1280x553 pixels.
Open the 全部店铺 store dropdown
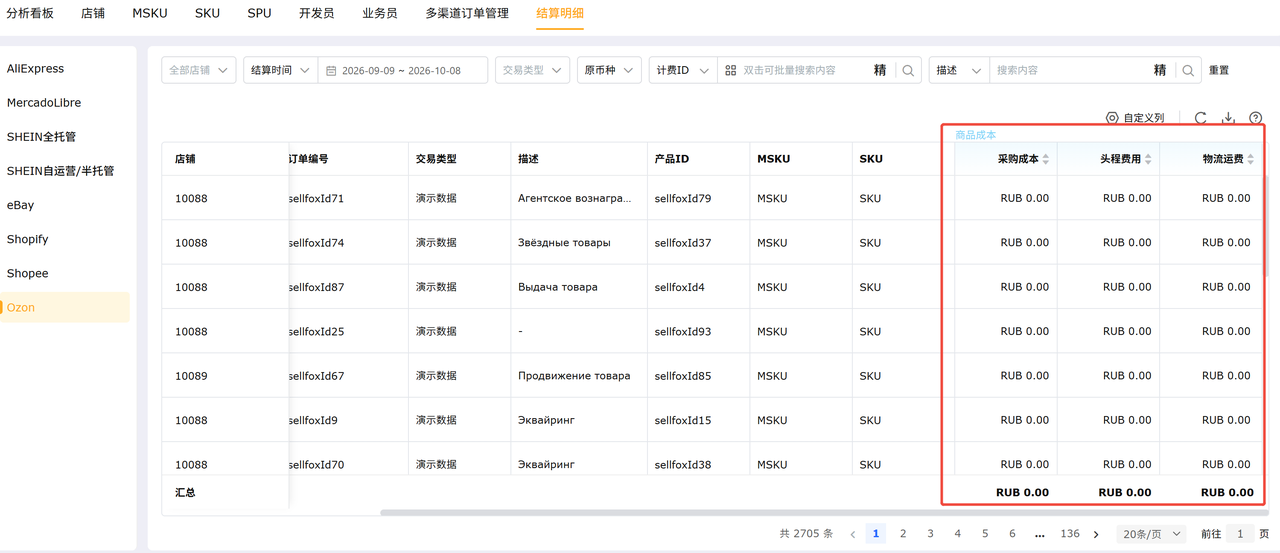[x=199, y=70]
